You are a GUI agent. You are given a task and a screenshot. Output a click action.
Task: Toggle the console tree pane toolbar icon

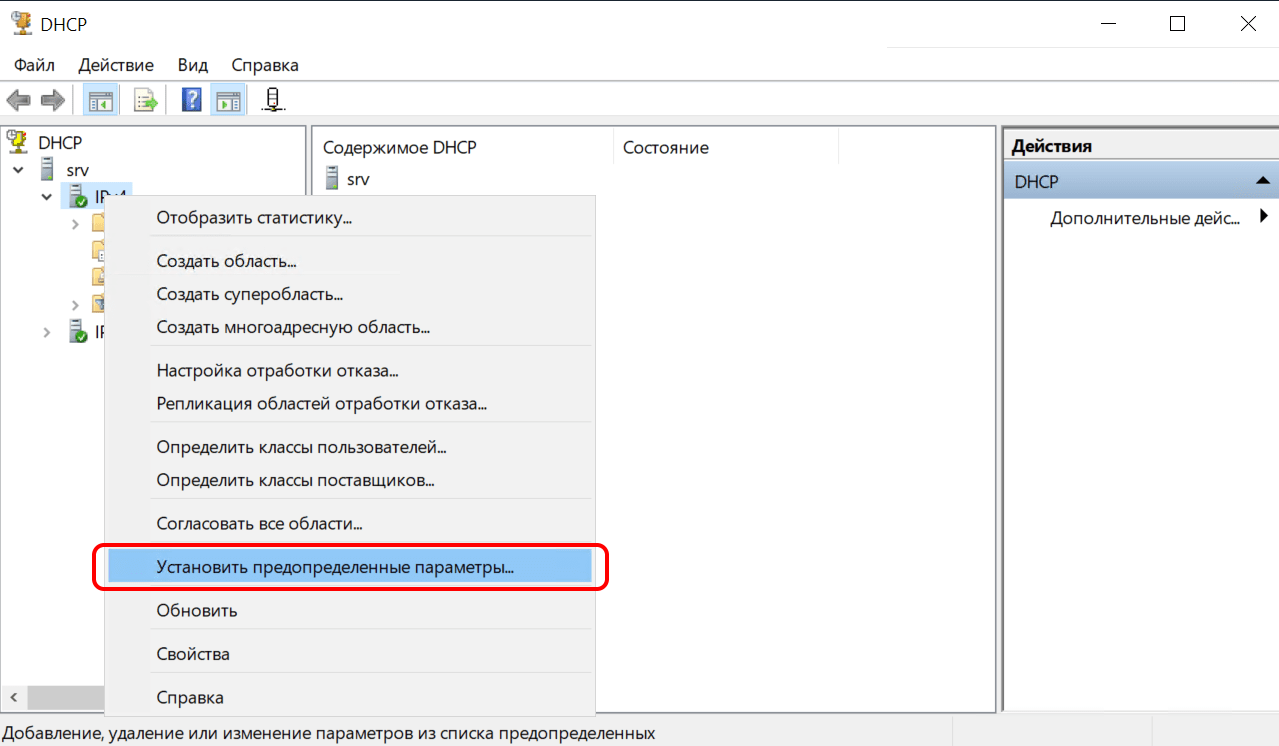[100, 100]
